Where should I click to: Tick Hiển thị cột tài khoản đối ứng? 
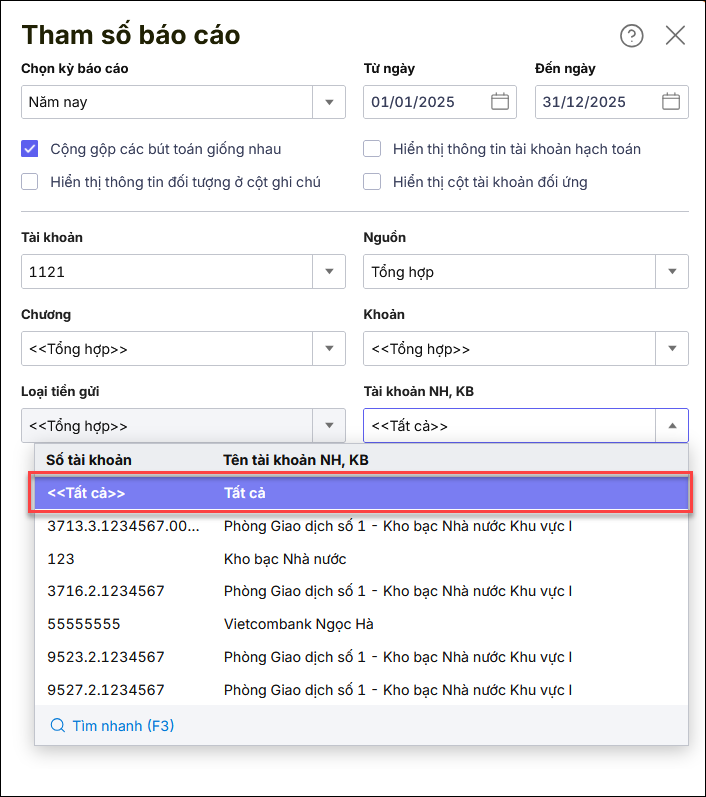click(372, 182)
